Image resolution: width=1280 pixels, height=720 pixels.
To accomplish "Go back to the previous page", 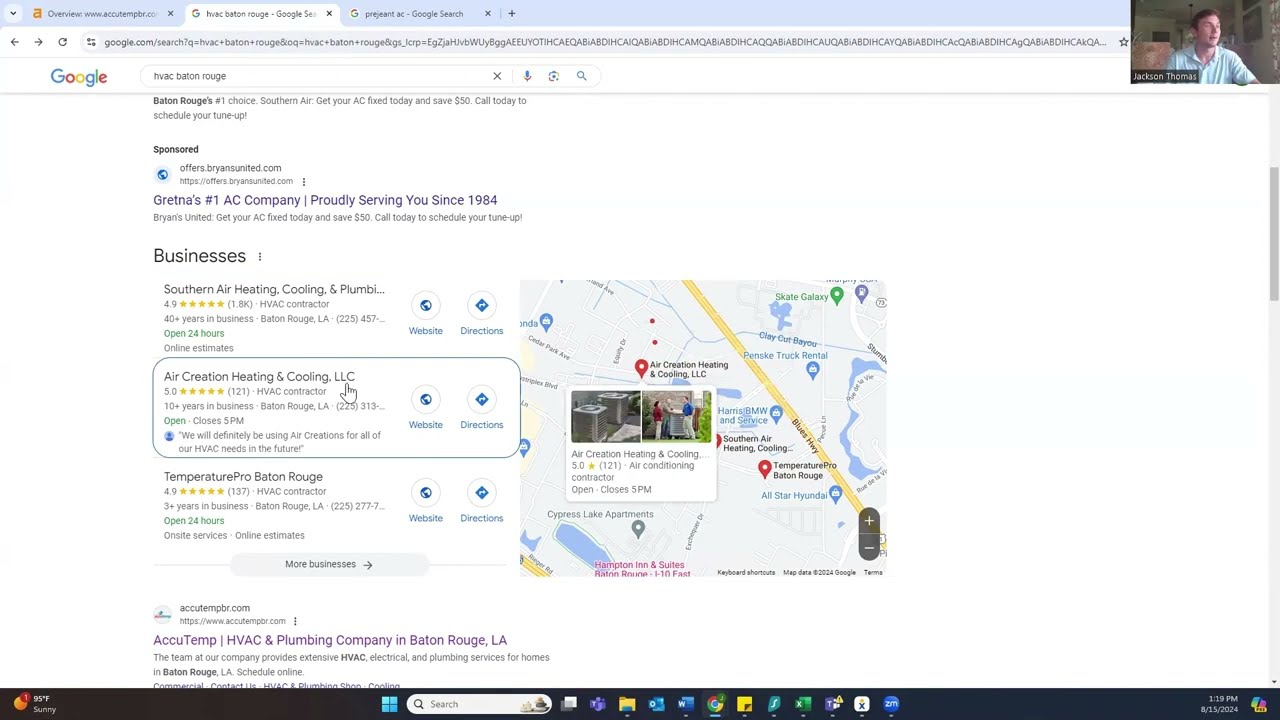I will pos(14,42).
